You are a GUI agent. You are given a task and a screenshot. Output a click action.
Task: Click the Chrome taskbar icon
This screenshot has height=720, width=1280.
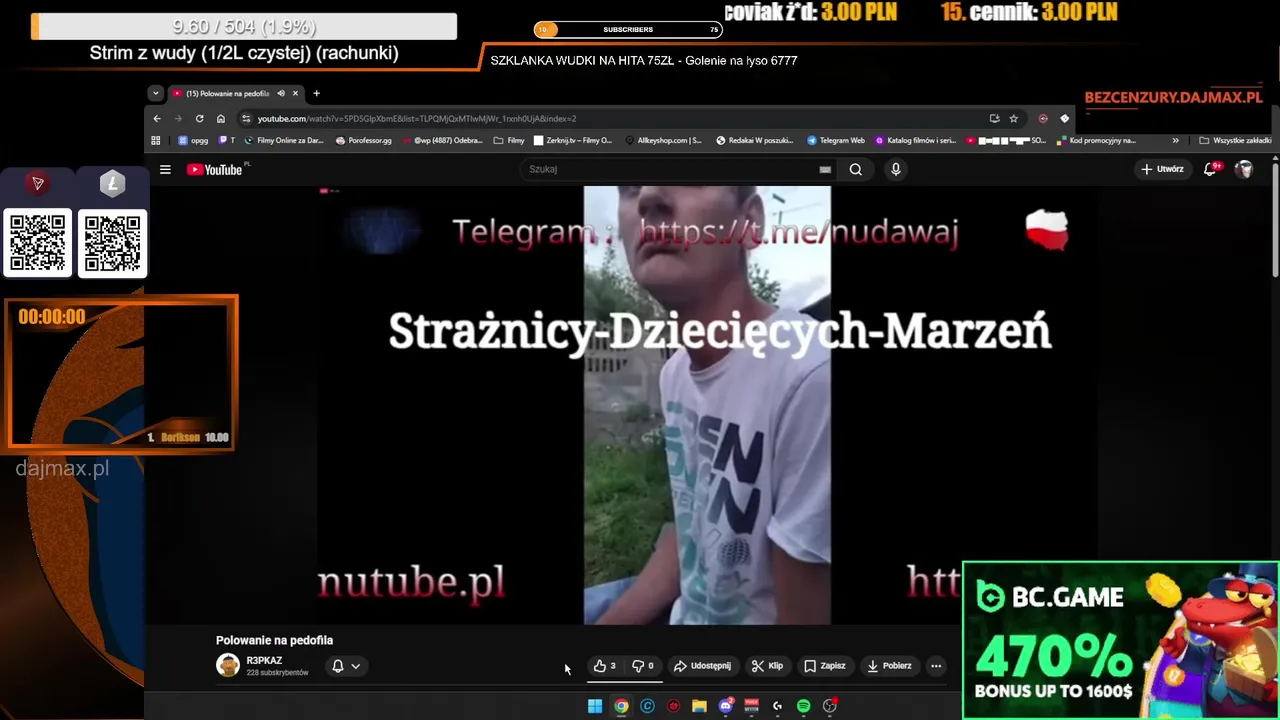621,706
